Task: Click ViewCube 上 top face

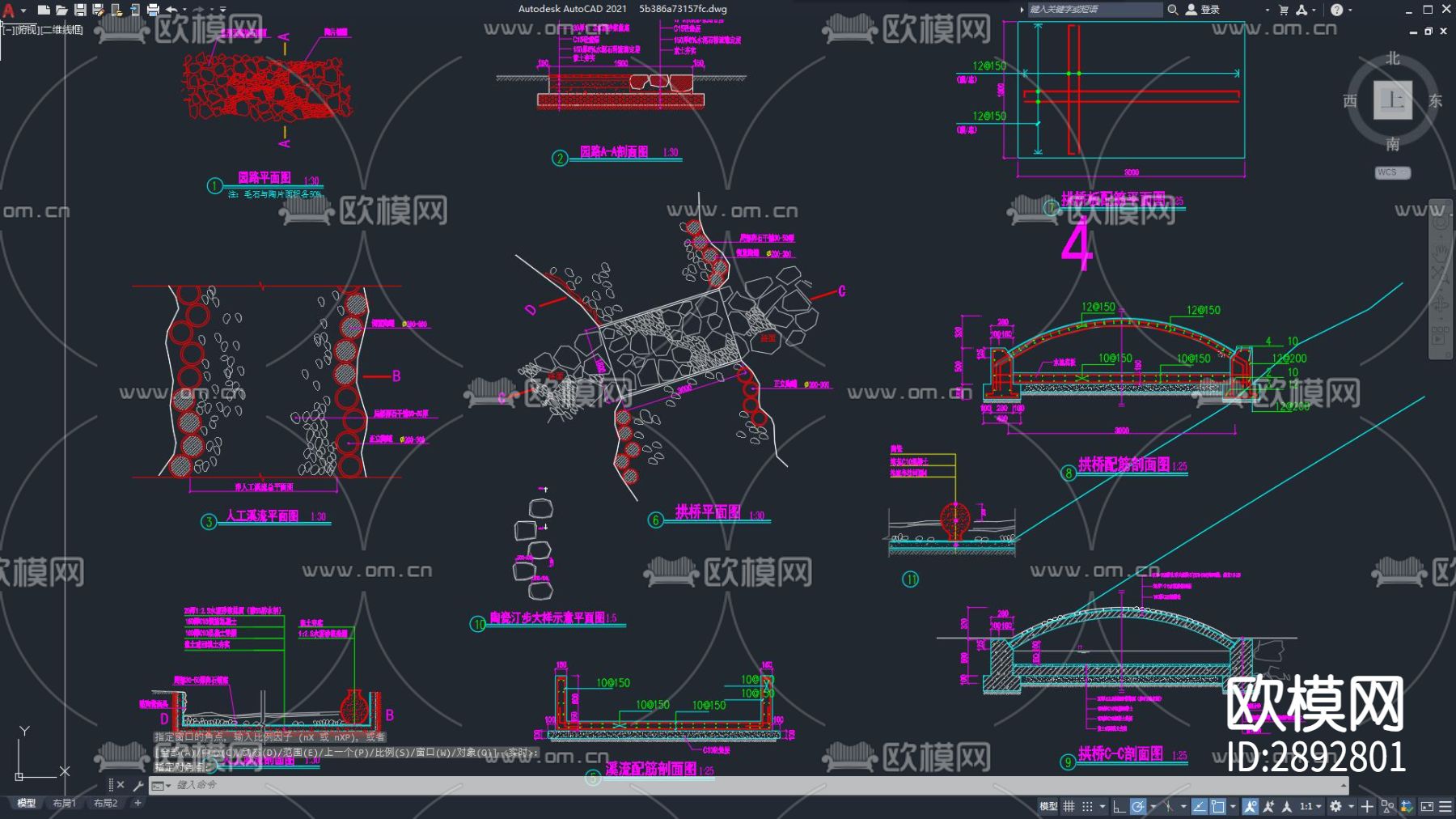Action: 1392,100
